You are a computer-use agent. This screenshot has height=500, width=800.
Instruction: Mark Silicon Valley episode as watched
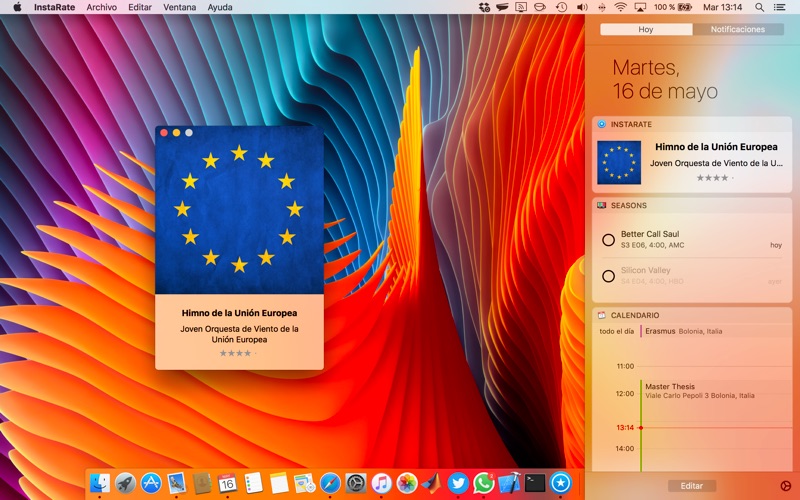[608, 276]
